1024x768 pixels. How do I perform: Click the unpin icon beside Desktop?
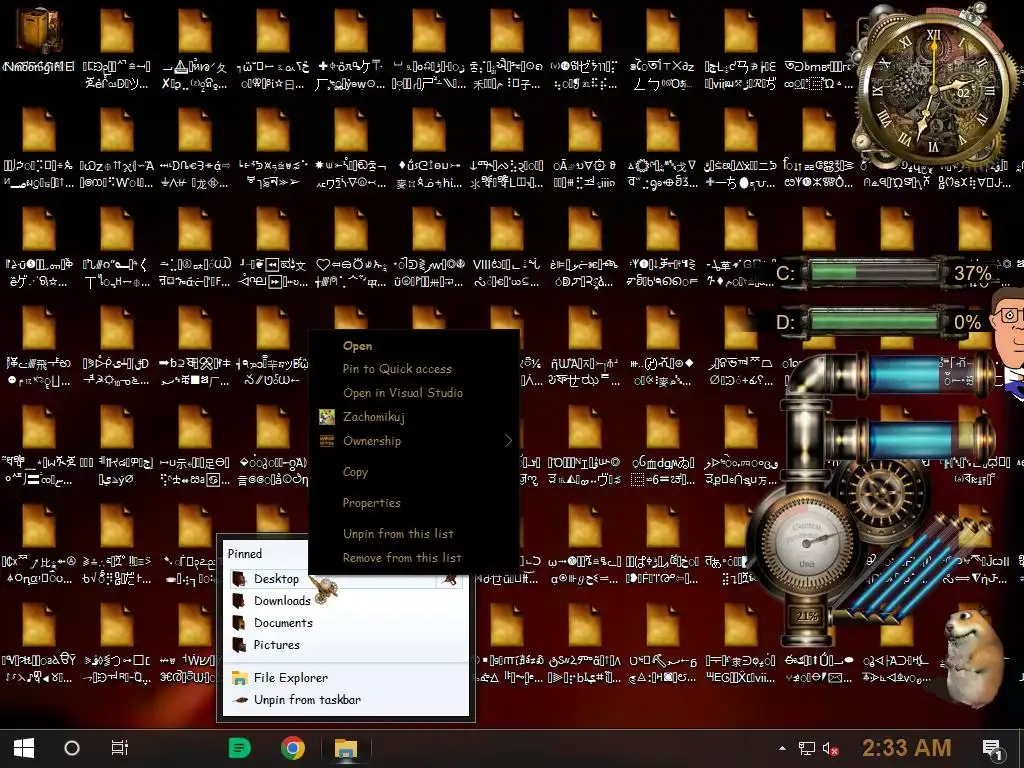449,579
